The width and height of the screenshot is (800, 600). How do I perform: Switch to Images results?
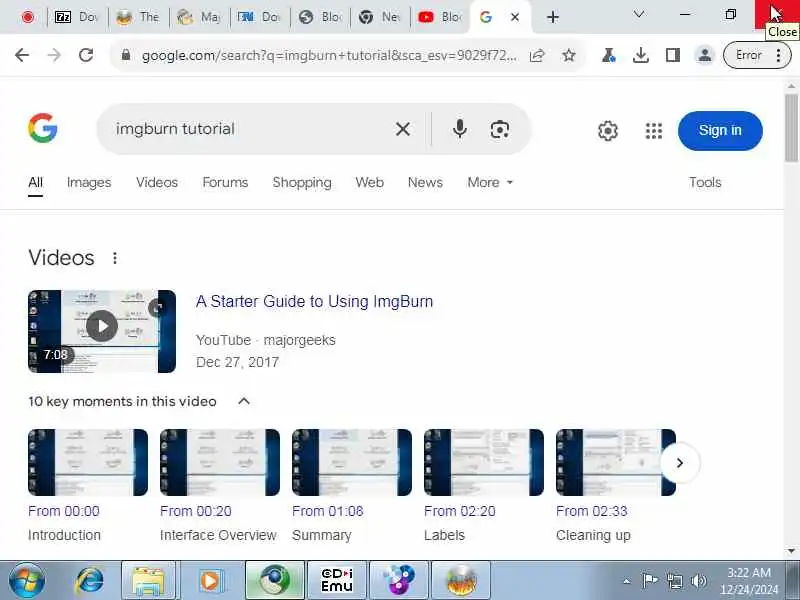[89, 183]
